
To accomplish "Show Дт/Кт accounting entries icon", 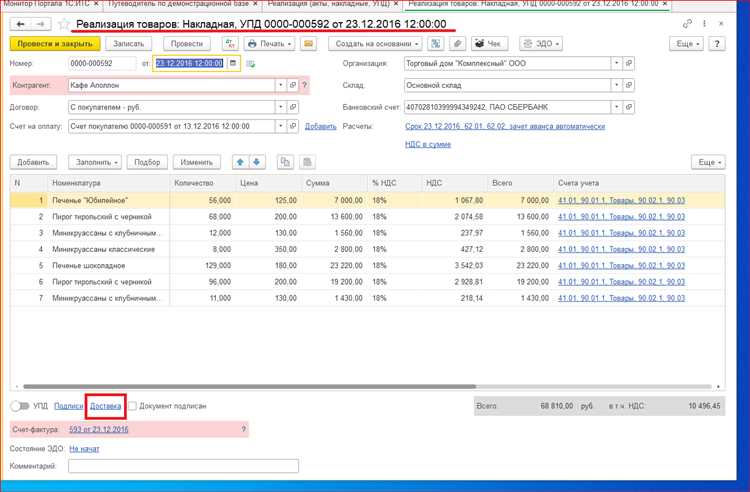I will 230,44.
